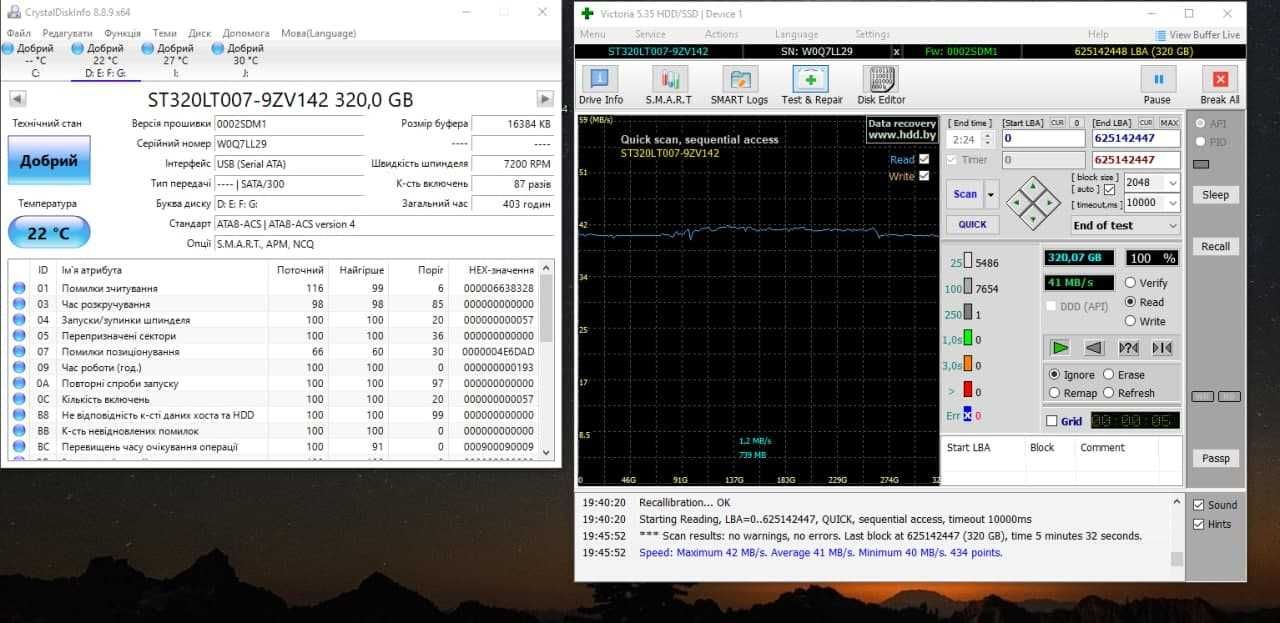Select the Verify radio button
This screenshot has width=1280, height=623.
click(x=1131, y=283)
